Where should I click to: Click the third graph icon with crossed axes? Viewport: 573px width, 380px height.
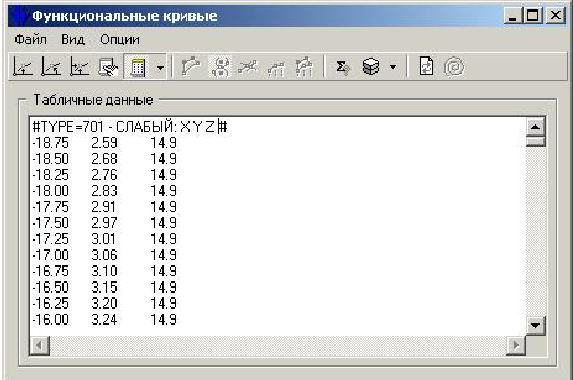coord(79,67)
